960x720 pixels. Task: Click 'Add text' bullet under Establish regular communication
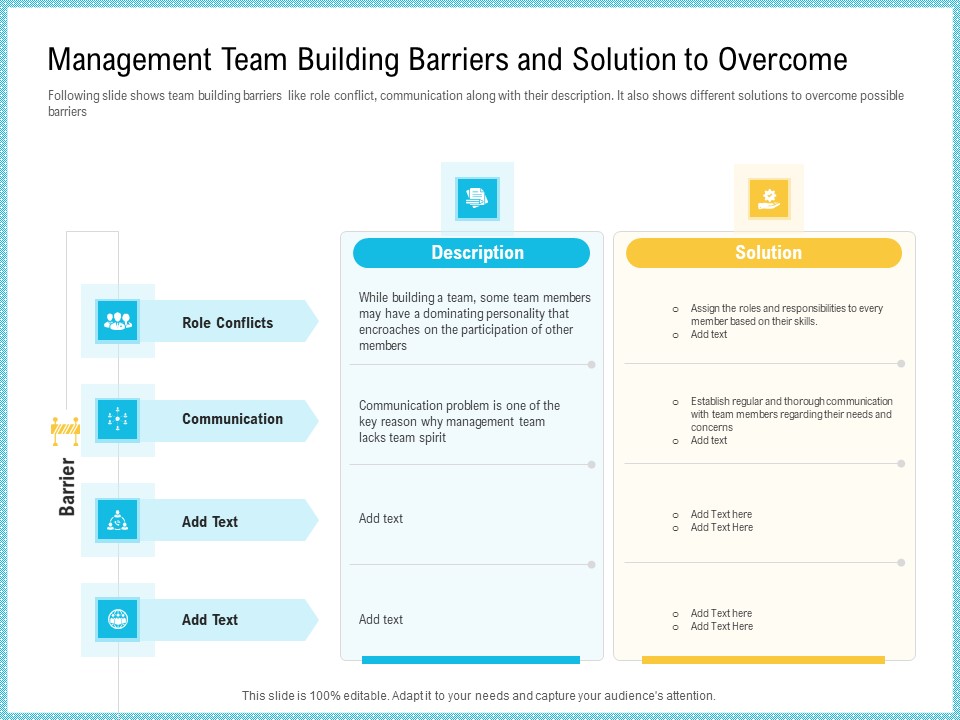(x=708, y=440)
